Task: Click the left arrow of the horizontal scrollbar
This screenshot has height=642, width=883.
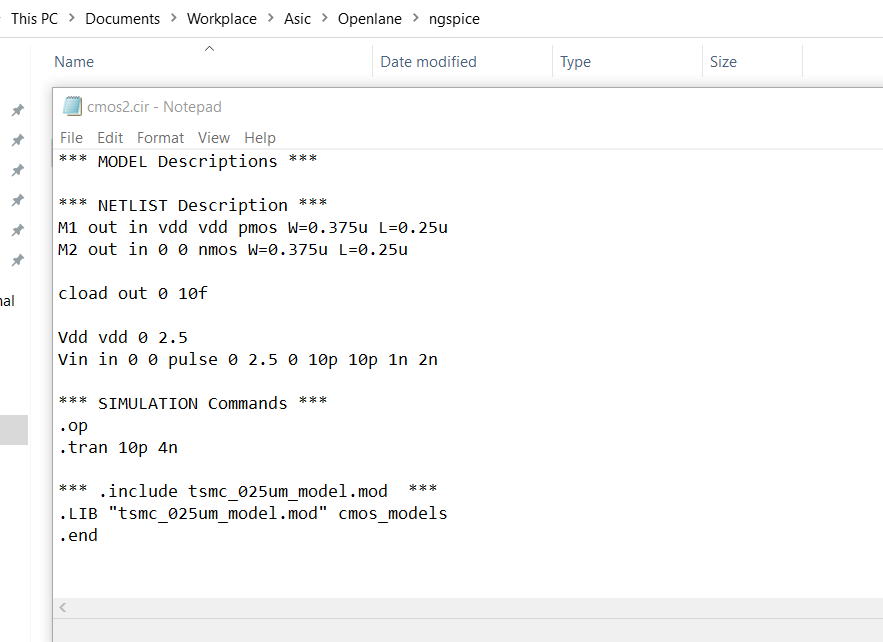Action: click(62, 607)
